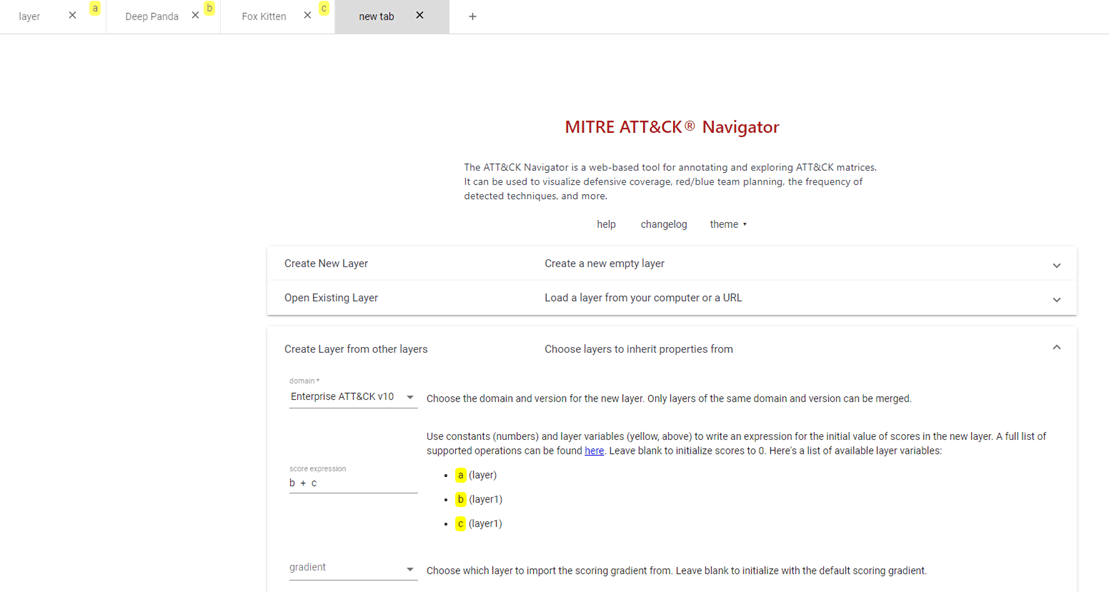The image size is (1109, 592).
Task: Switch to the Deep Panda tab
Action: pos(151,17)
